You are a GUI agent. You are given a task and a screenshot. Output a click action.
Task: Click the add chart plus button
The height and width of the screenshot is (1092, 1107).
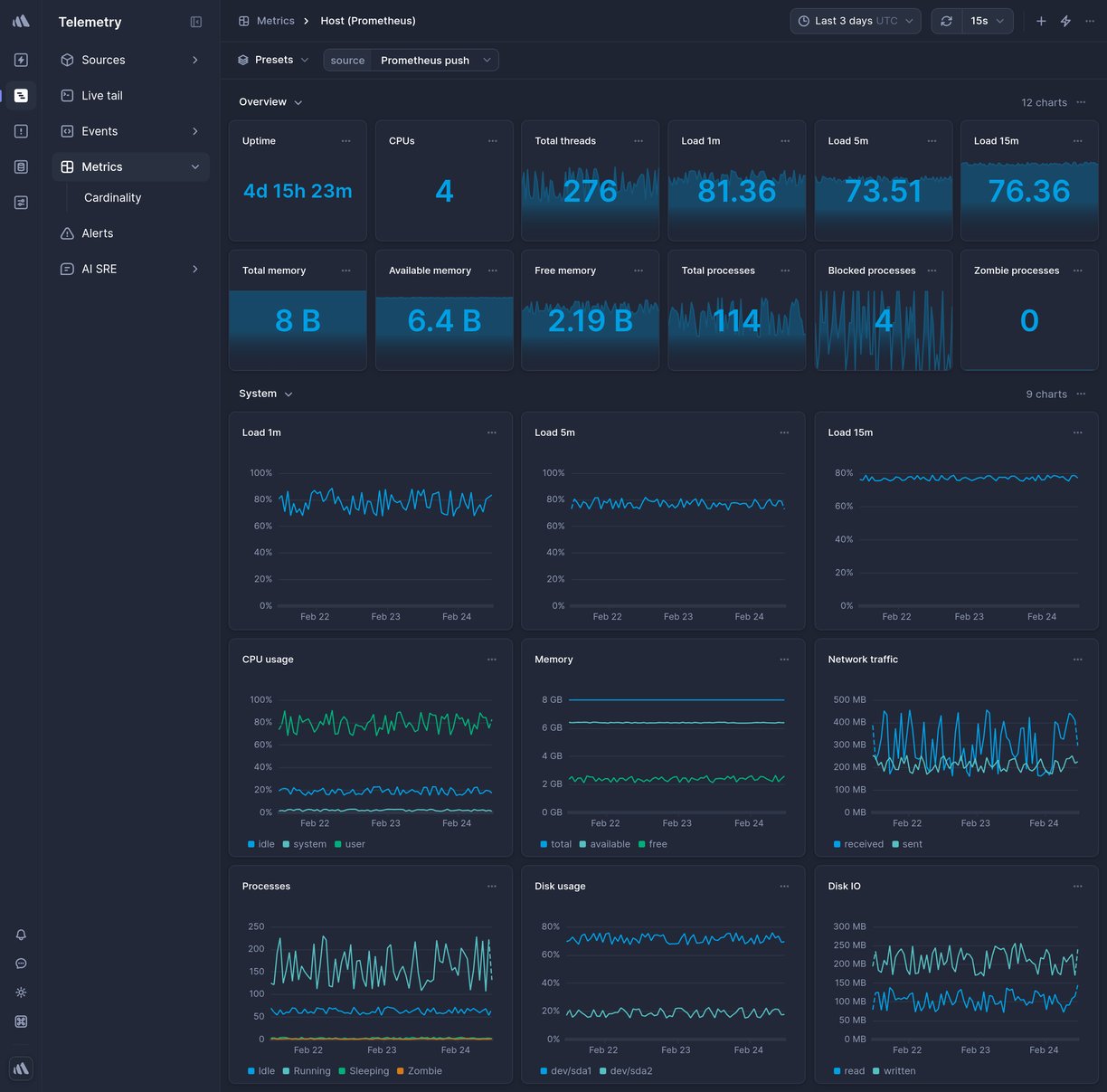tap(1041, 20)
